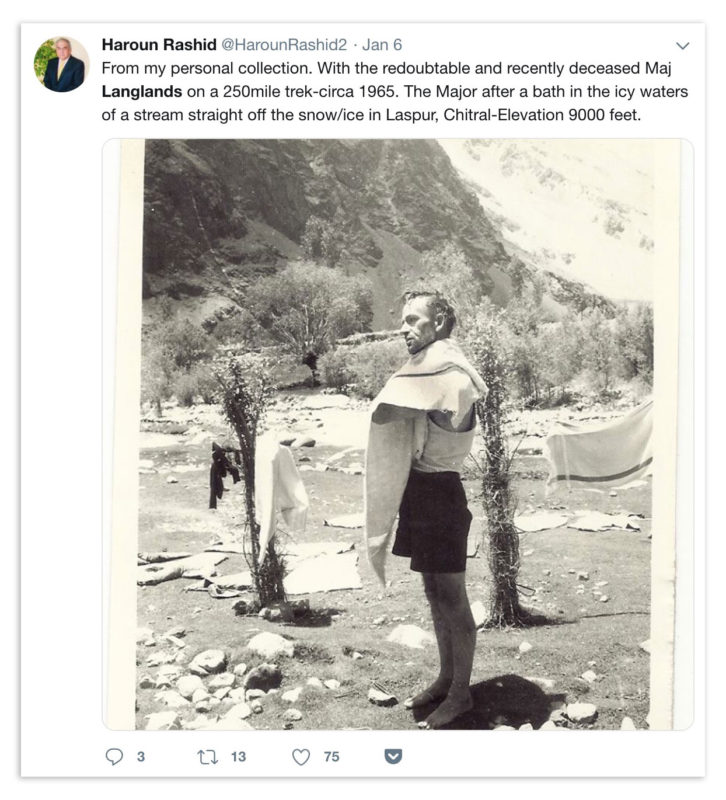
Task: Open the Jan 6 timestamp permalink
Action: point(382,45)
